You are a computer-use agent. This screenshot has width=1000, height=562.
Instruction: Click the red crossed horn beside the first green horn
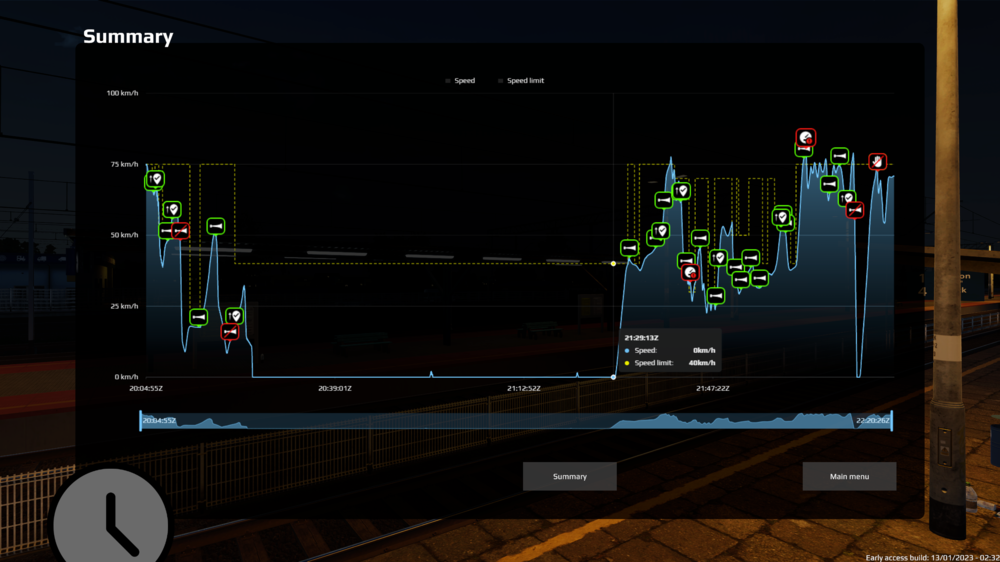click(x=180, y=230)
